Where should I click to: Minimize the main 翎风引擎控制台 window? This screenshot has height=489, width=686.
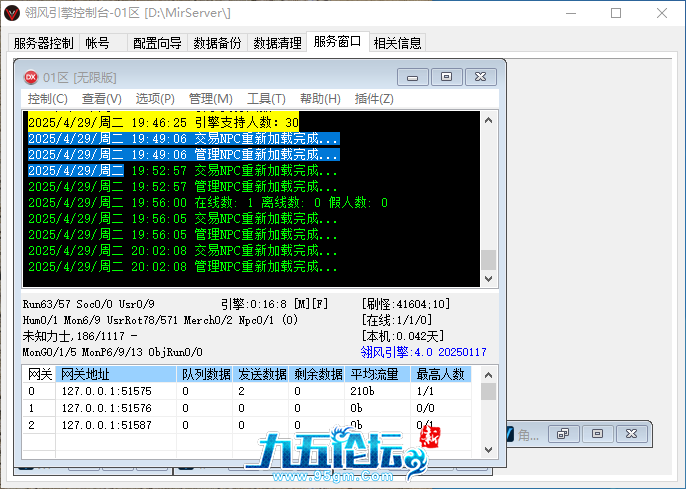(570, 13)
